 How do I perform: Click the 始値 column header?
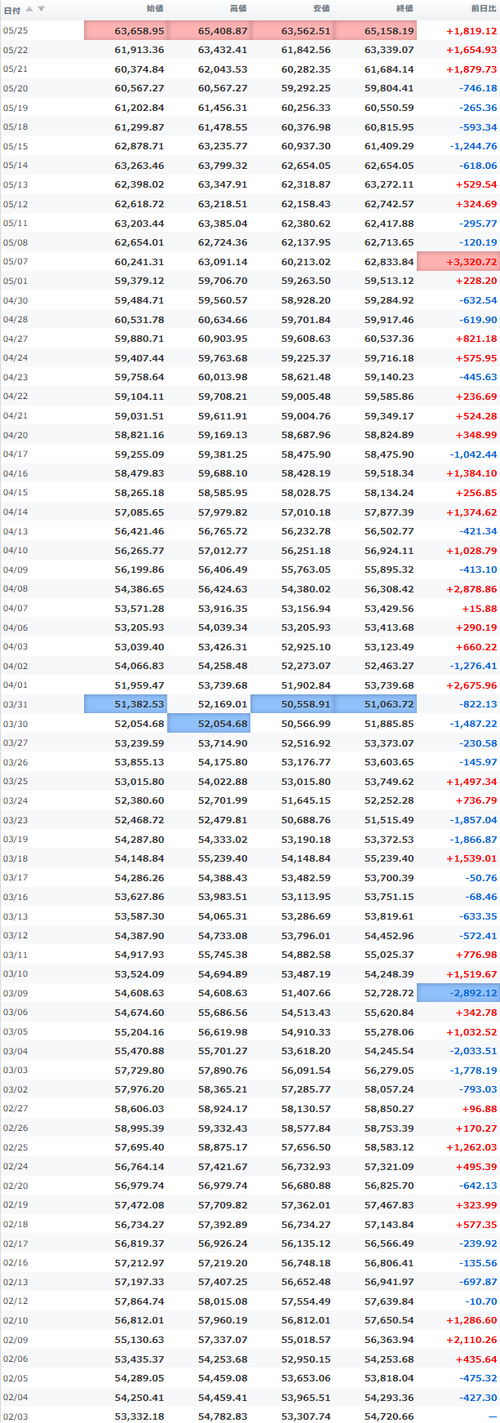click(155, 10)
